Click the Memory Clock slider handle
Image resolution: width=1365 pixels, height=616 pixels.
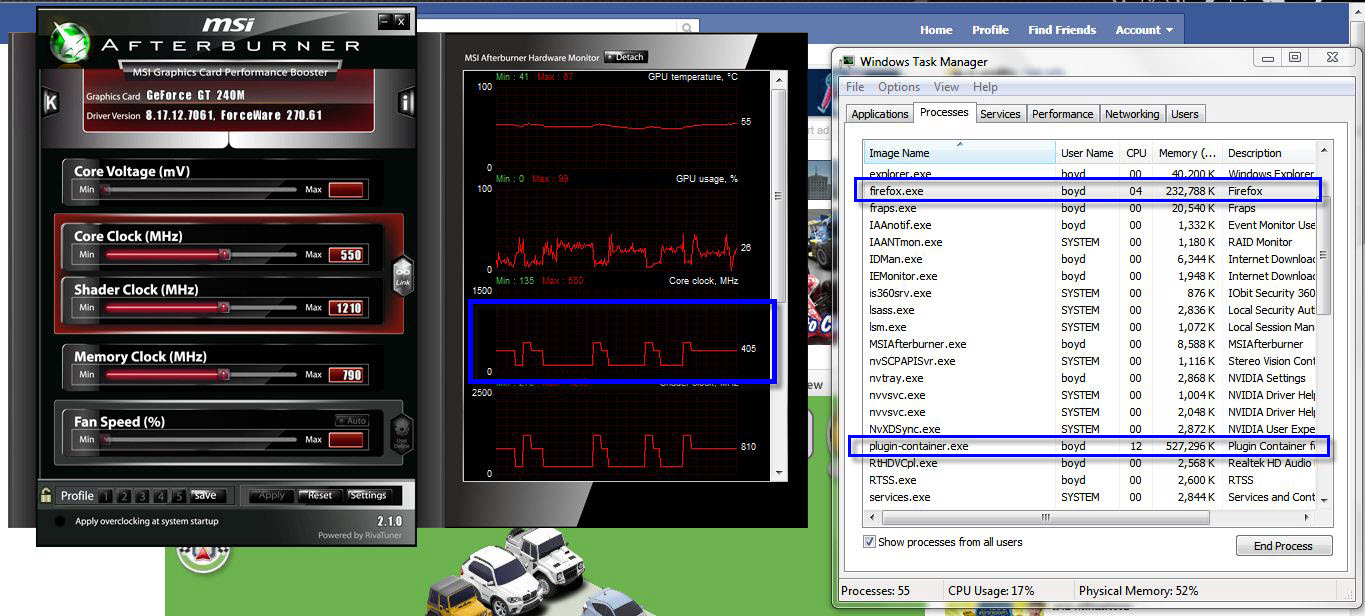[224, 375]
